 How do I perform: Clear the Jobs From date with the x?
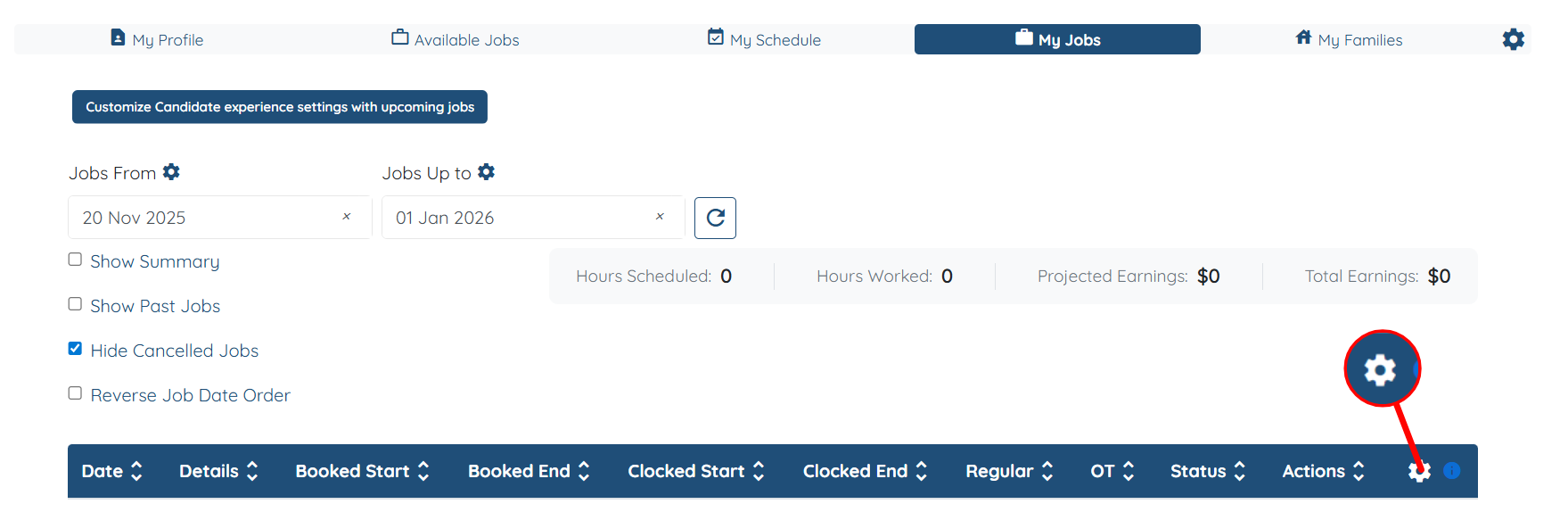click(x=347, y=217)
